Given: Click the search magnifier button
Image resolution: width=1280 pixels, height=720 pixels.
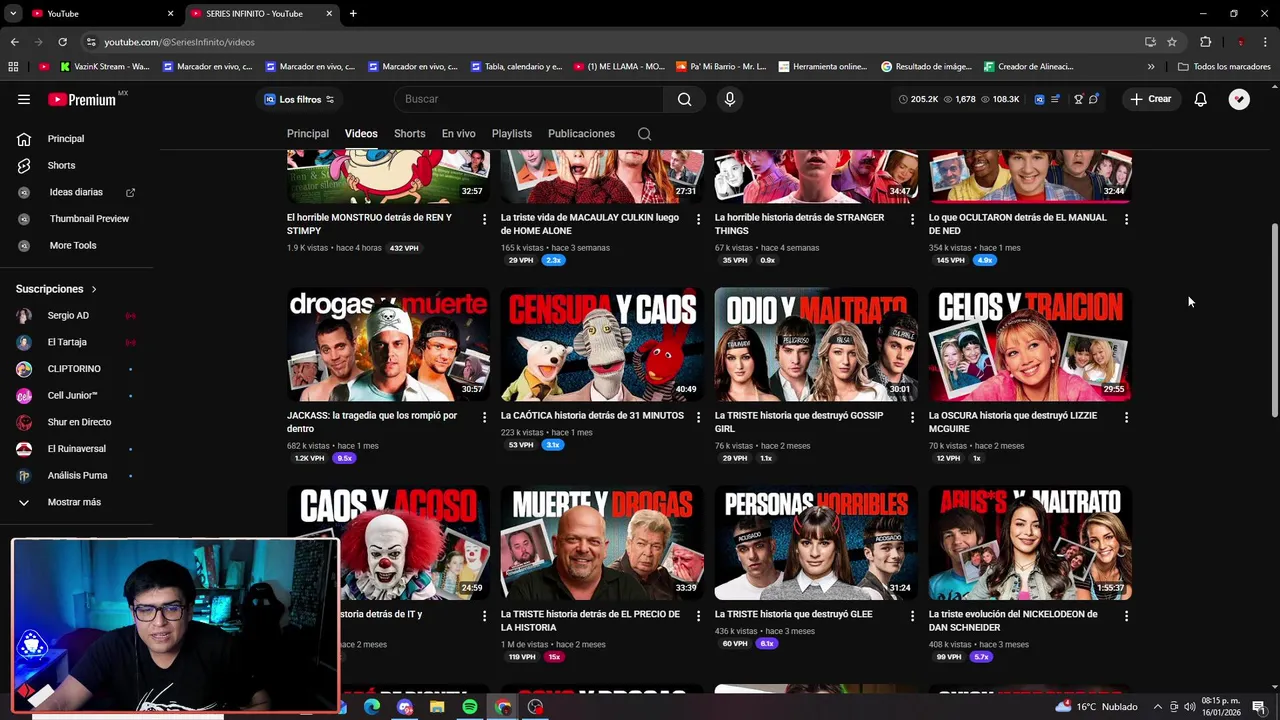Looking at the screenshot, I should pos(684,99).
